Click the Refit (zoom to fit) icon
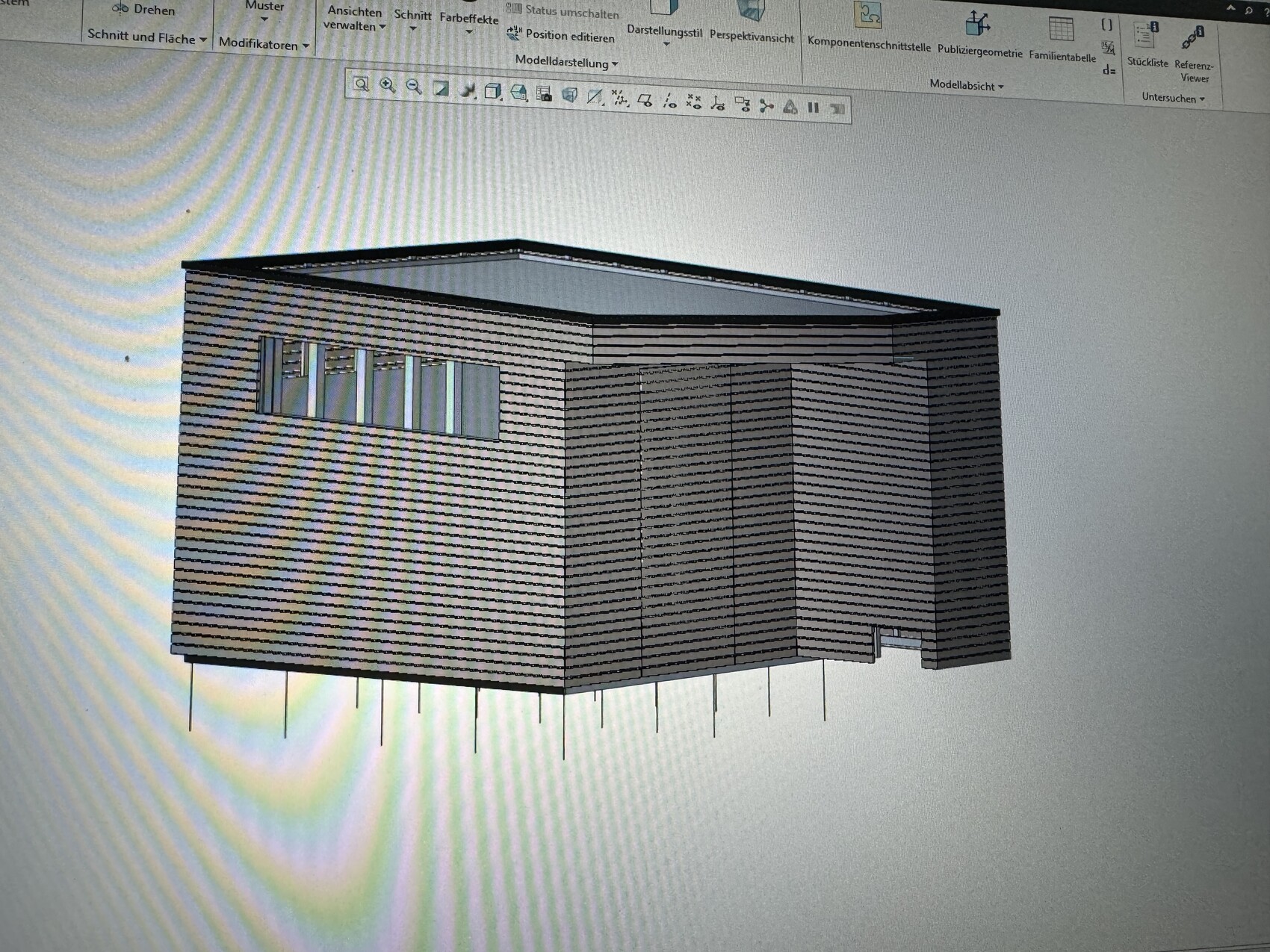This screenshot has height=952, width=1270. [361, 84]
